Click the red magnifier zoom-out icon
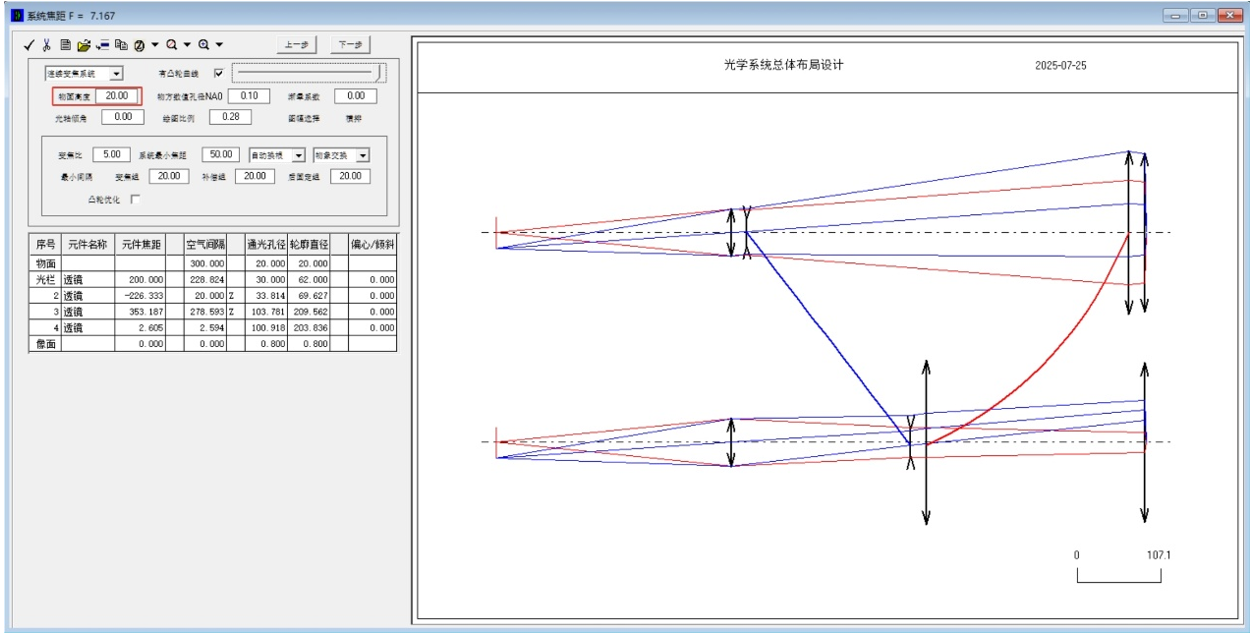Viewport: 1254px width, 638px height. click(x=172, y=45)
